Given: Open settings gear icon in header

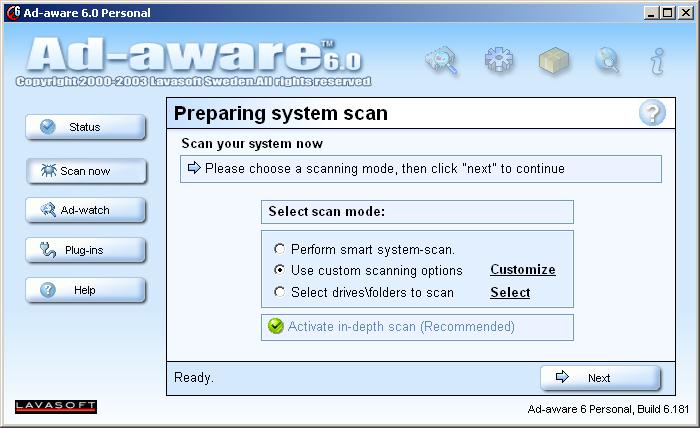Looking at the screenshot, I should 499,59.
